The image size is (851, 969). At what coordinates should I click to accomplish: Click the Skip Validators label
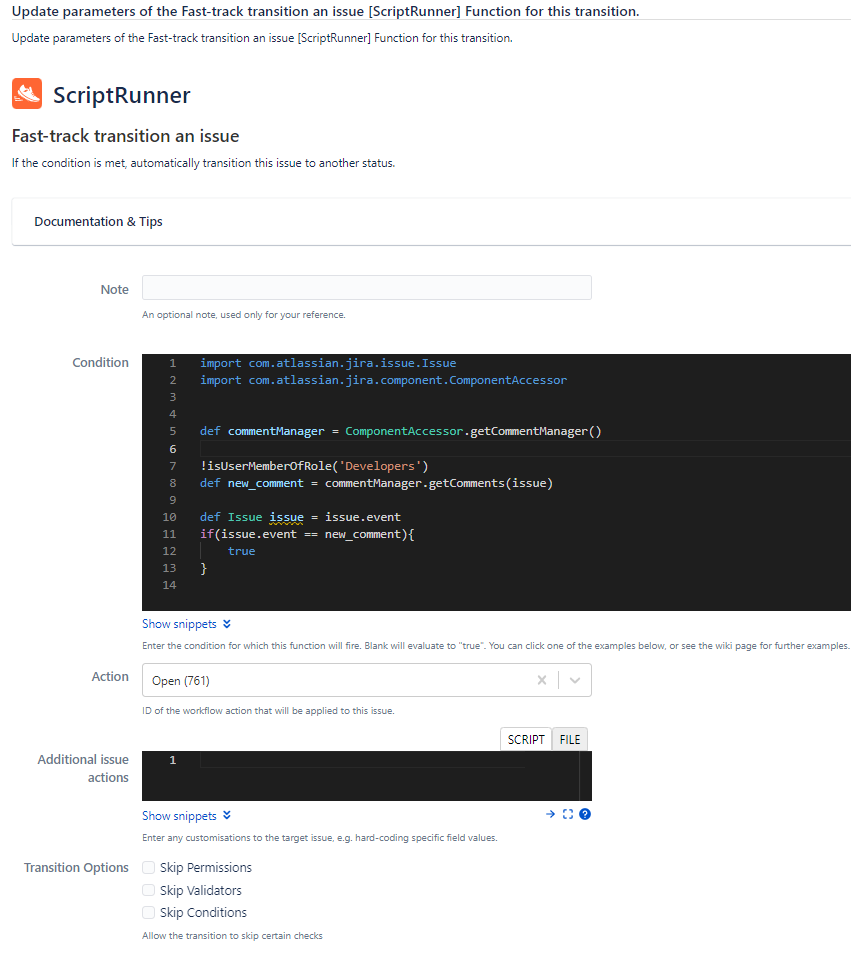pyautogui.click(x=201, y=891)
